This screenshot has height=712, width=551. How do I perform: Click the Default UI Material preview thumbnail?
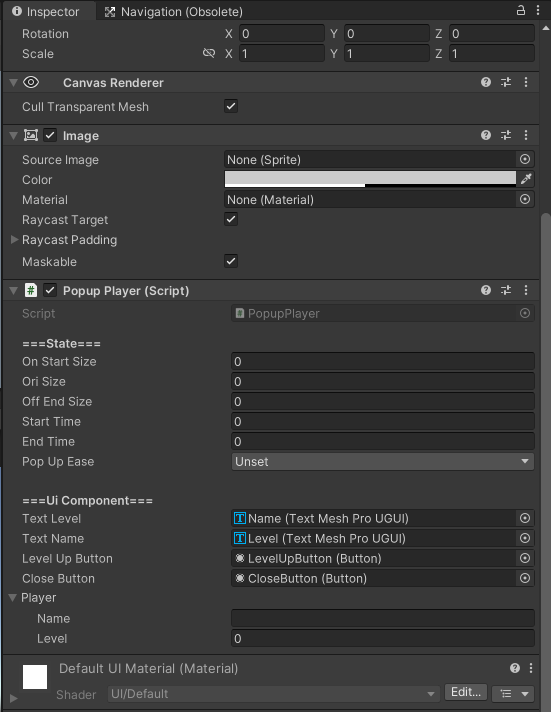click(x=35, y=677)
